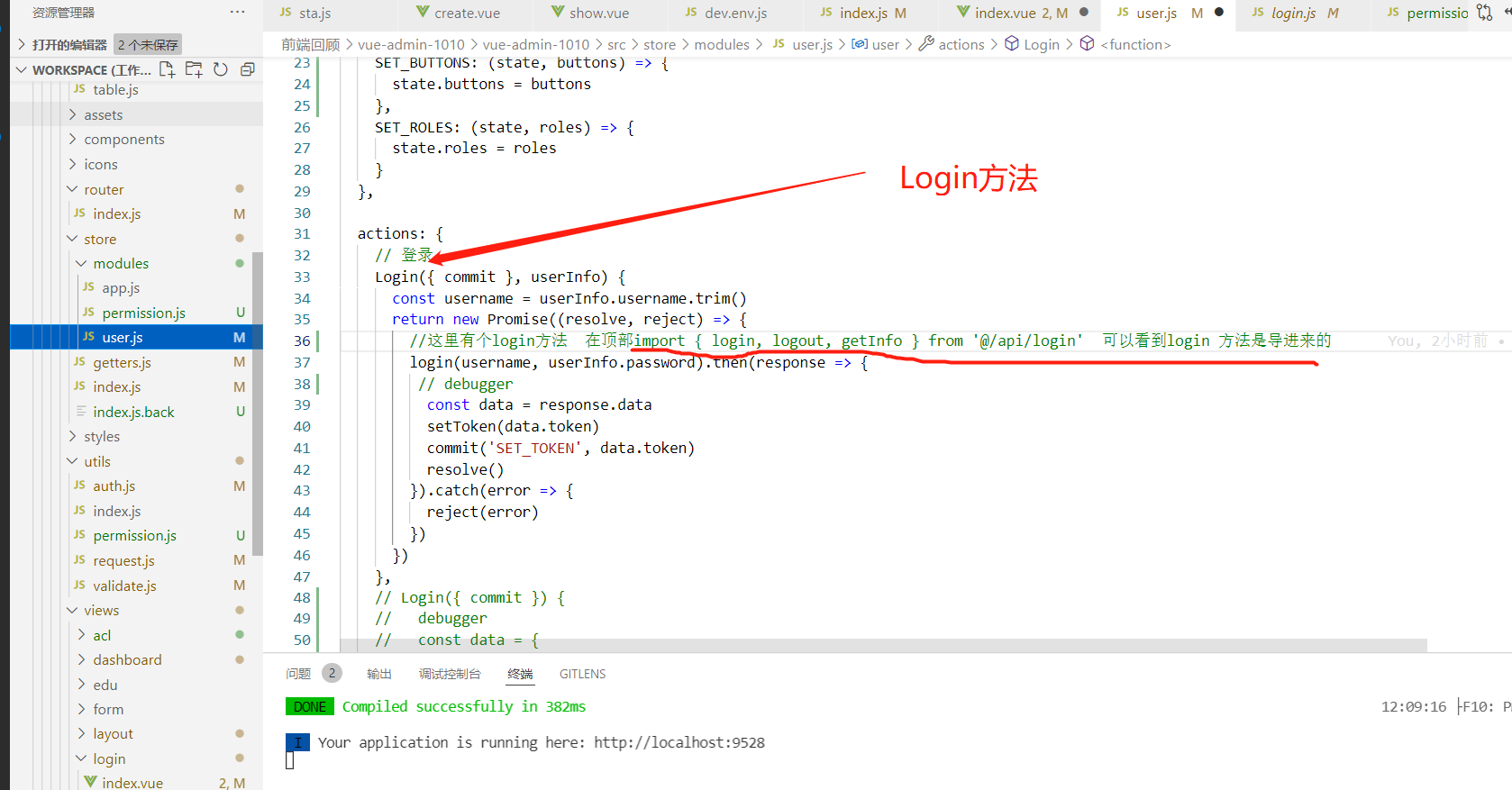Screen dimensions: 1512x790
Task: Click the src breadcrumb
Action: tap(616, 44)
